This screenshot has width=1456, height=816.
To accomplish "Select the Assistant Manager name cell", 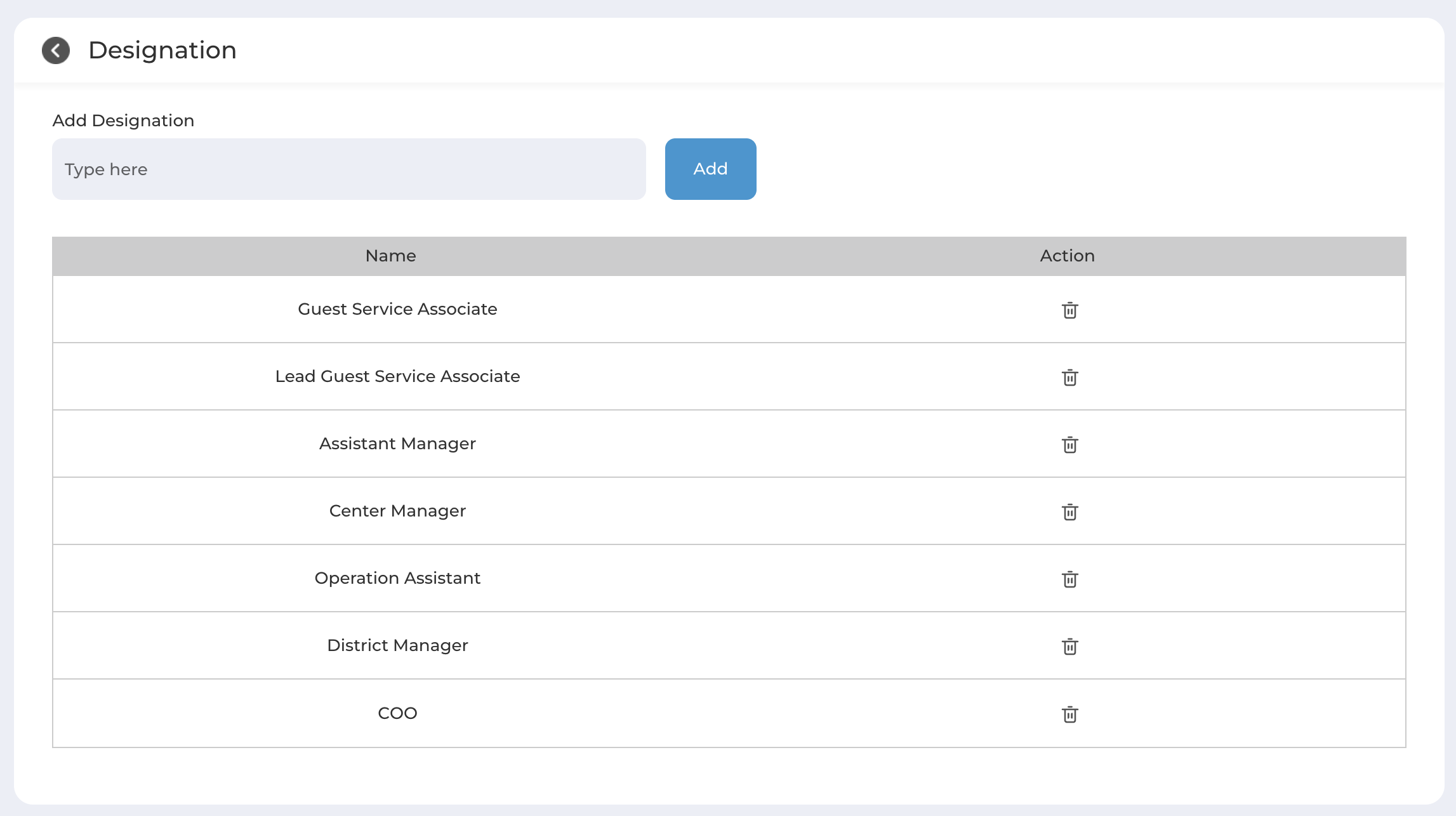I will coord(397,444).
